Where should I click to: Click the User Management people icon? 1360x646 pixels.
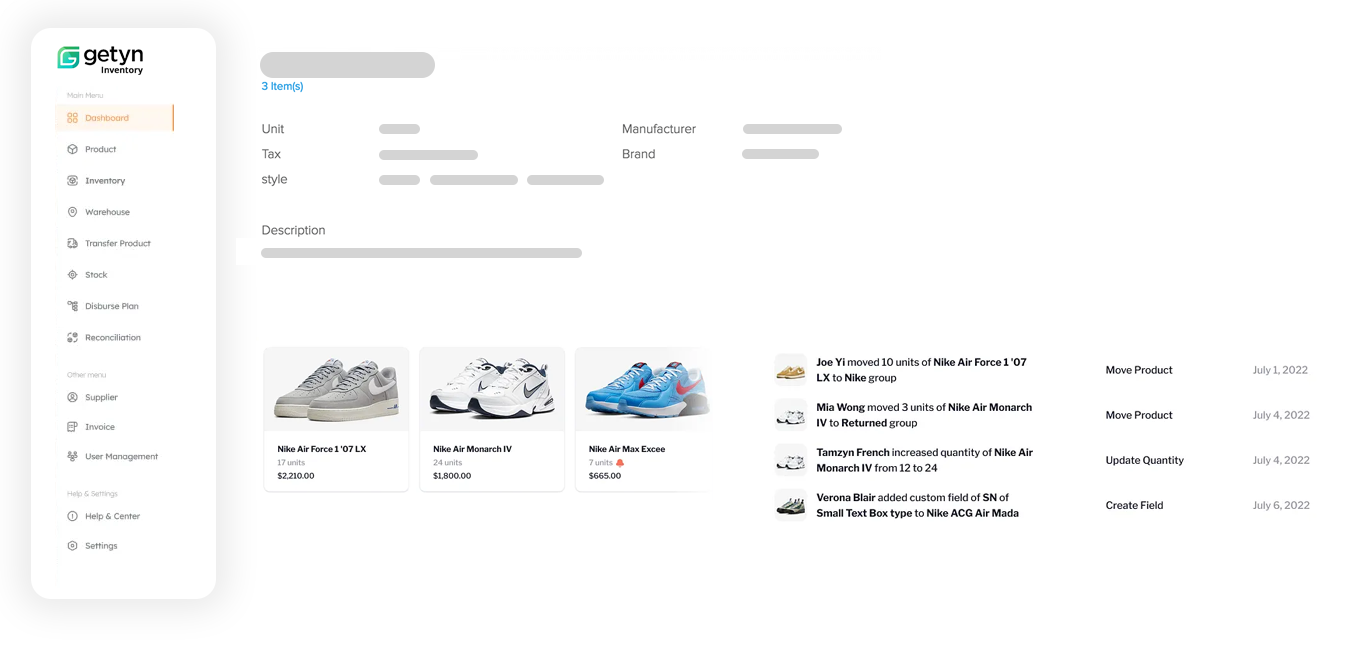72,456
